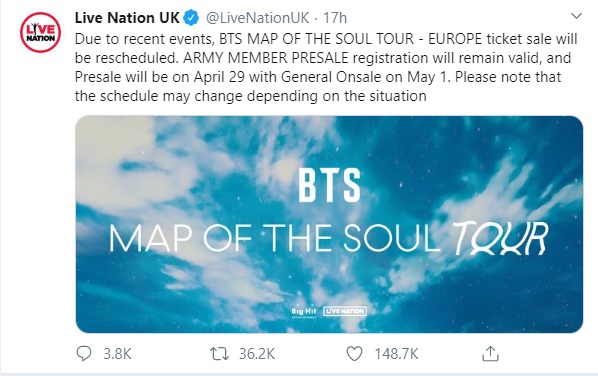Click the retweet arrows icon
Image resolution: width=598 pixels, height=376 pixels.
tap(220, 354)
